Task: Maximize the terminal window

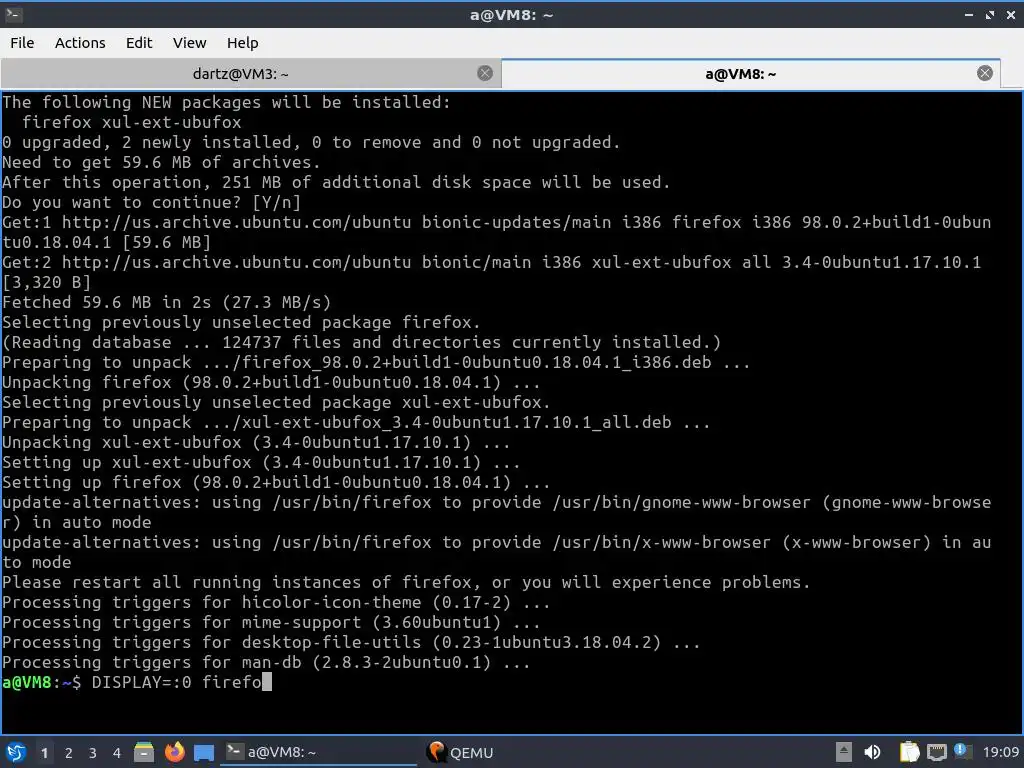Action: point(990,14)
